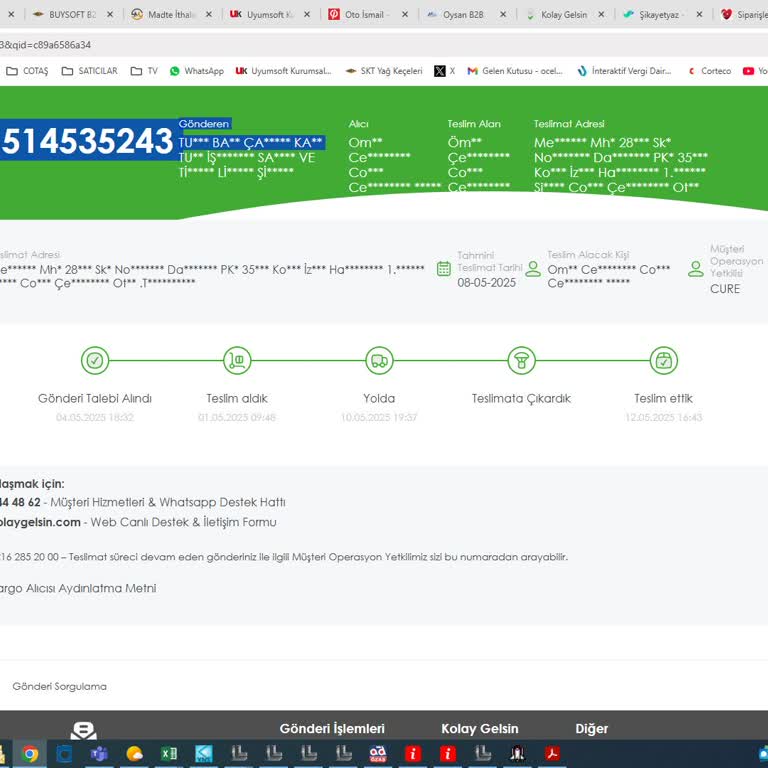Open the Uyumsoft Kurumsal bookmark
This screenshot has height=768, width=768.
click(x=284, y=71)
